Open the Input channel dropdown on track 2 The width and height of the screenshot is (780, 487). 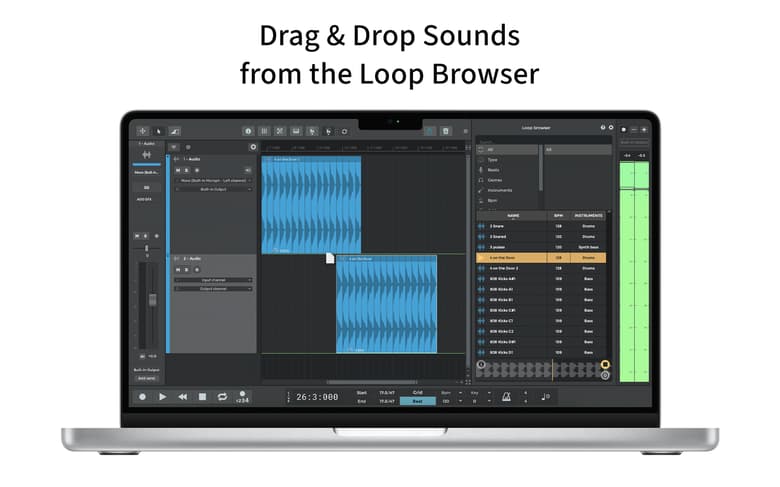click(x=214, y=280)
